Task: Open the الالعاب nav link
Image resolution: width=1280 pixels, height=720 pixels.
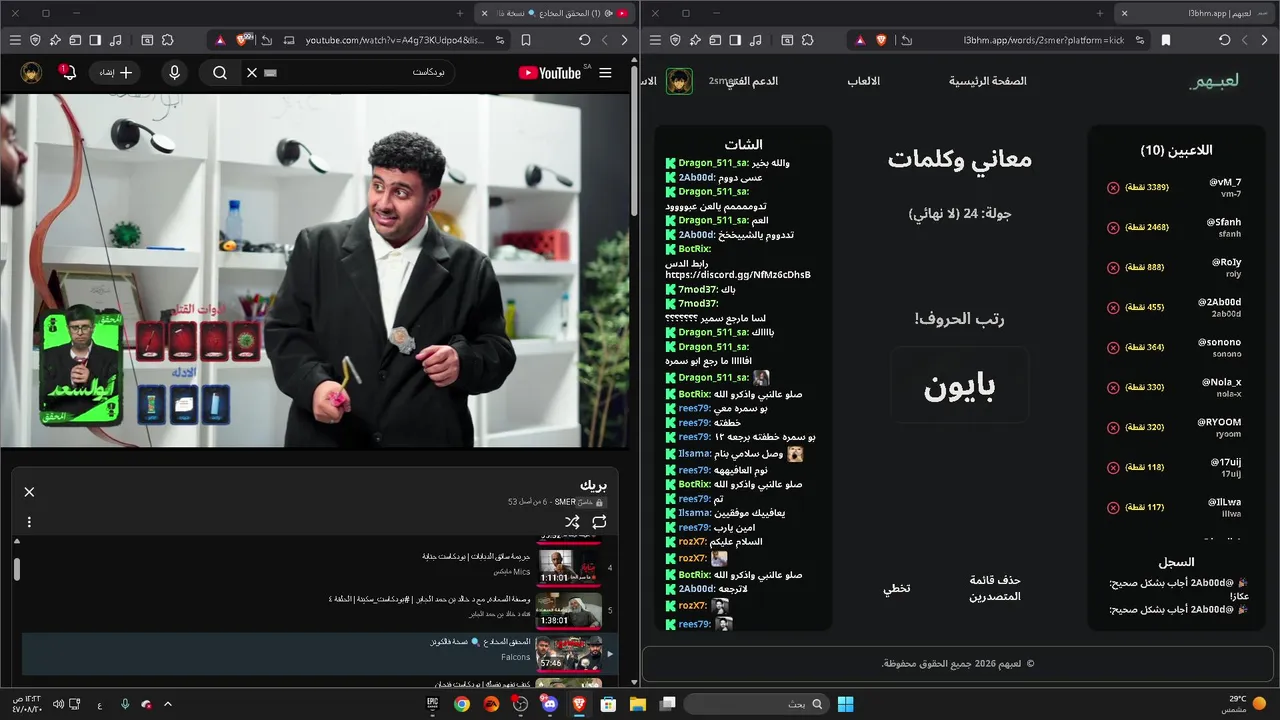Action: point(864,81)
